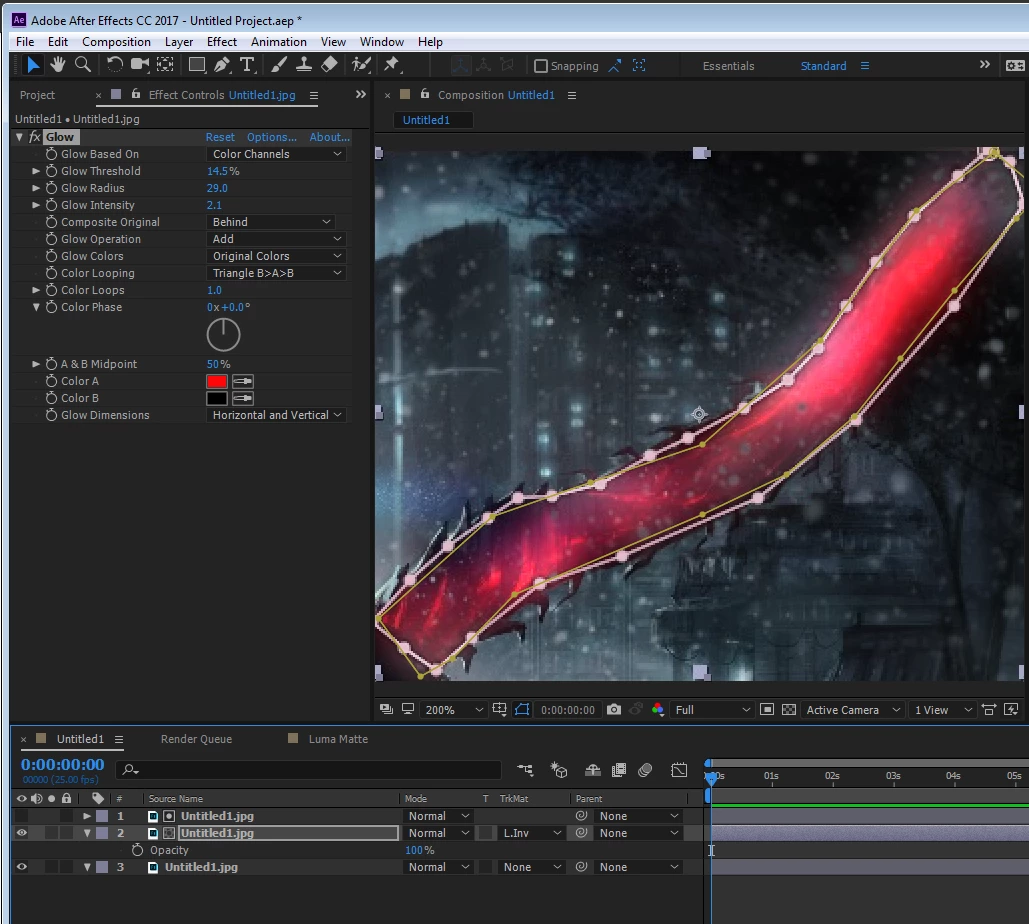Select the Zoom magnifier tool
Screen dimensions: 1029x924
click(x=83, y=64)
